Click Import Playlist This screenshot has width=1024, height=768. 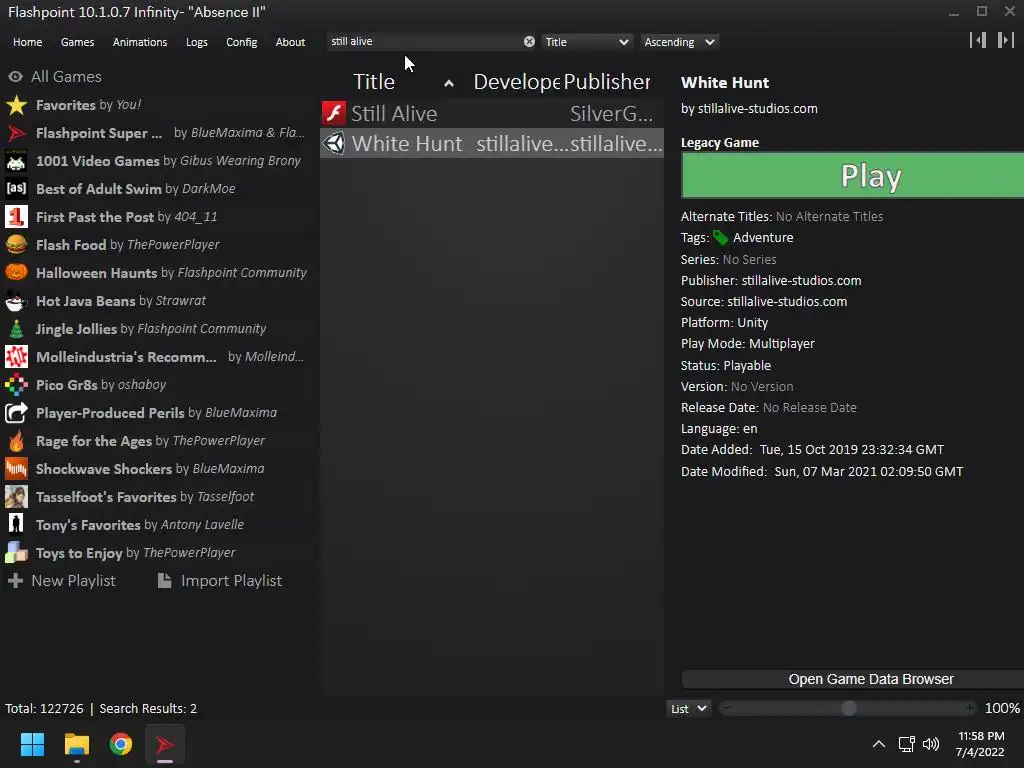[x=220, y=581]
